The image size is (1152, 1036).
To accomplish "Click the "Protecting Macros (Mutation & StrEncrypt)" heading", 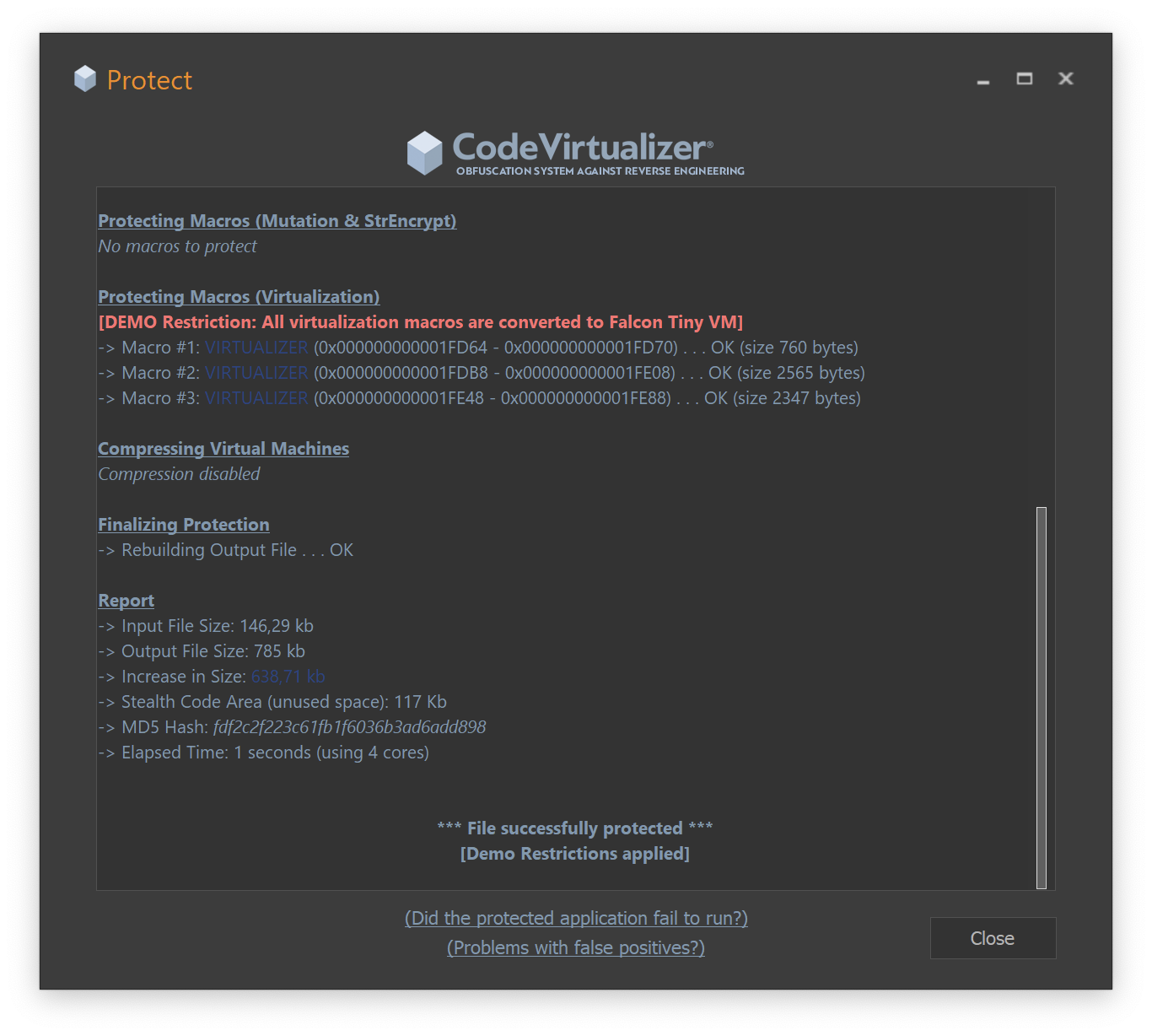I will click(x=277, y=221).
